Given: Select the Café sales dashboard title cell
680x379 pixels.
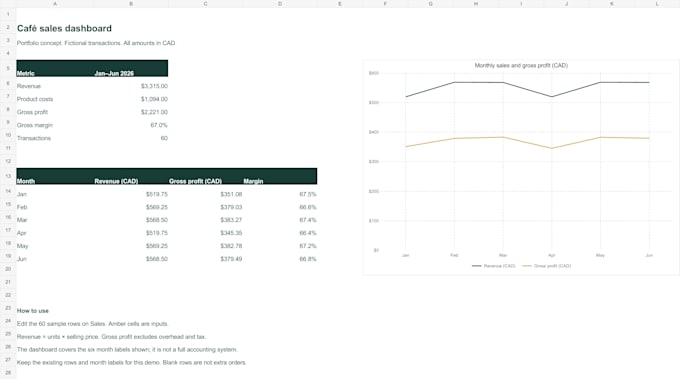Looking at the screenshot, I should click(64, 29).
